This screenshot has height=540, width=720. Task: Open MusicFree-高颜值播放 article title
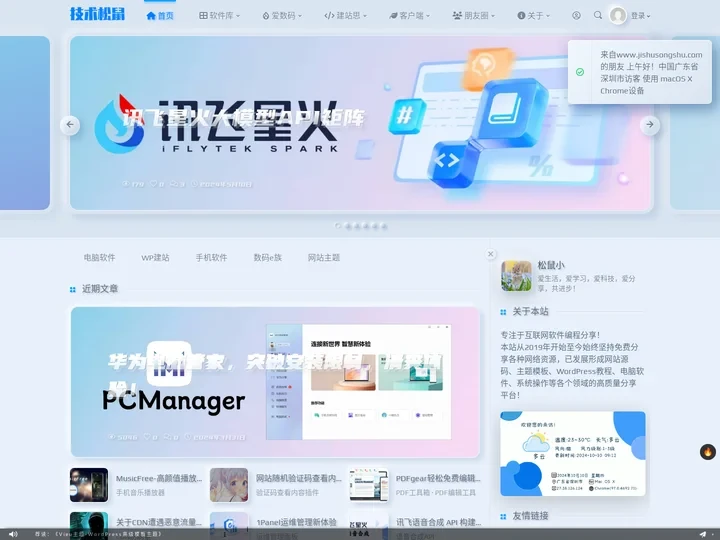click(x=159, y=478)
